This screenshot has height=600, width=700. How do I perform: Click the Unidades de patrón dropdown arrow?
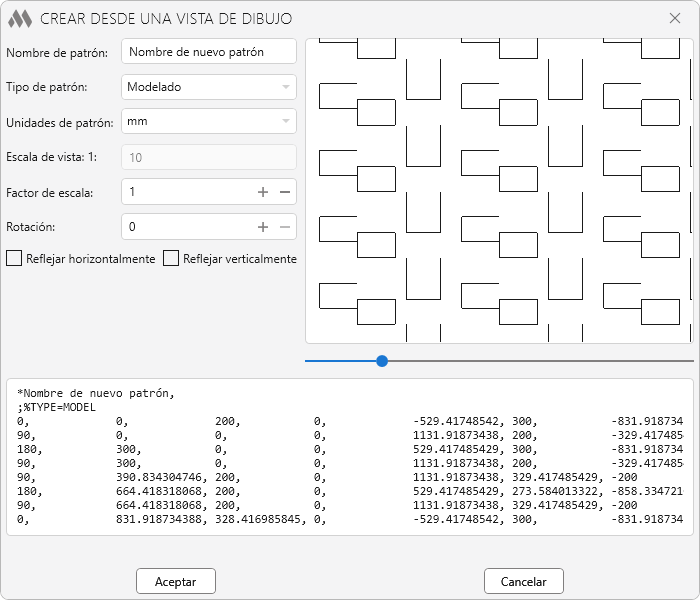[x=287, y=123]
